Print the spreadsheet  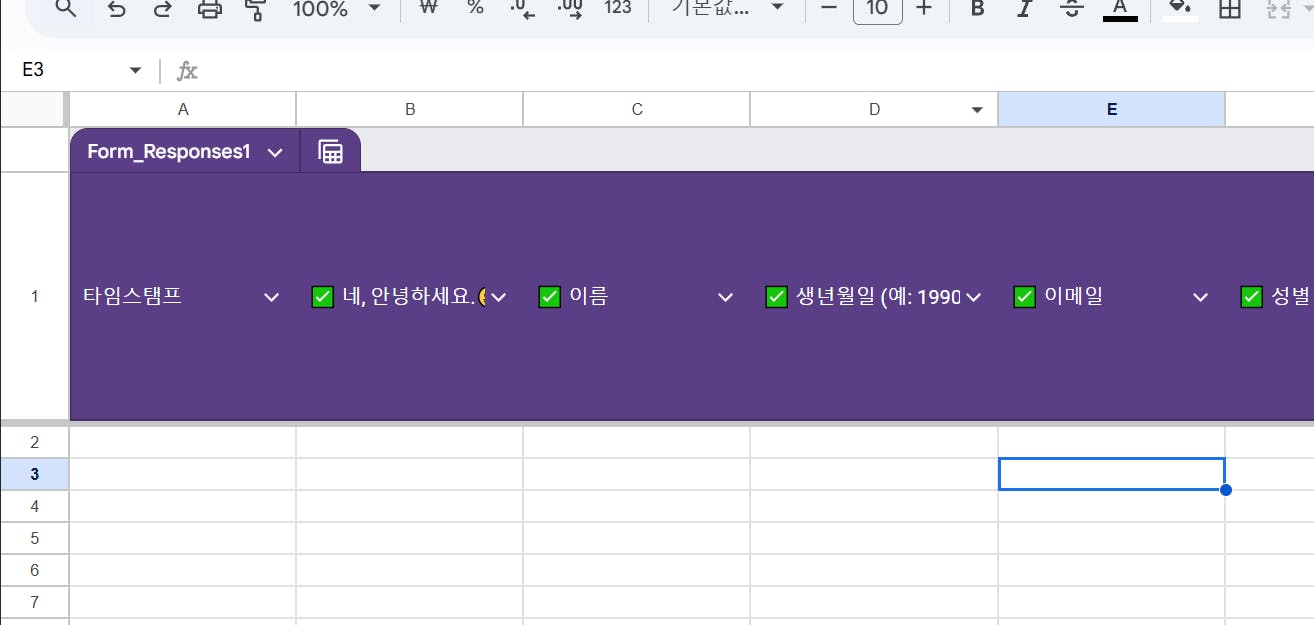tap(209, 8)
